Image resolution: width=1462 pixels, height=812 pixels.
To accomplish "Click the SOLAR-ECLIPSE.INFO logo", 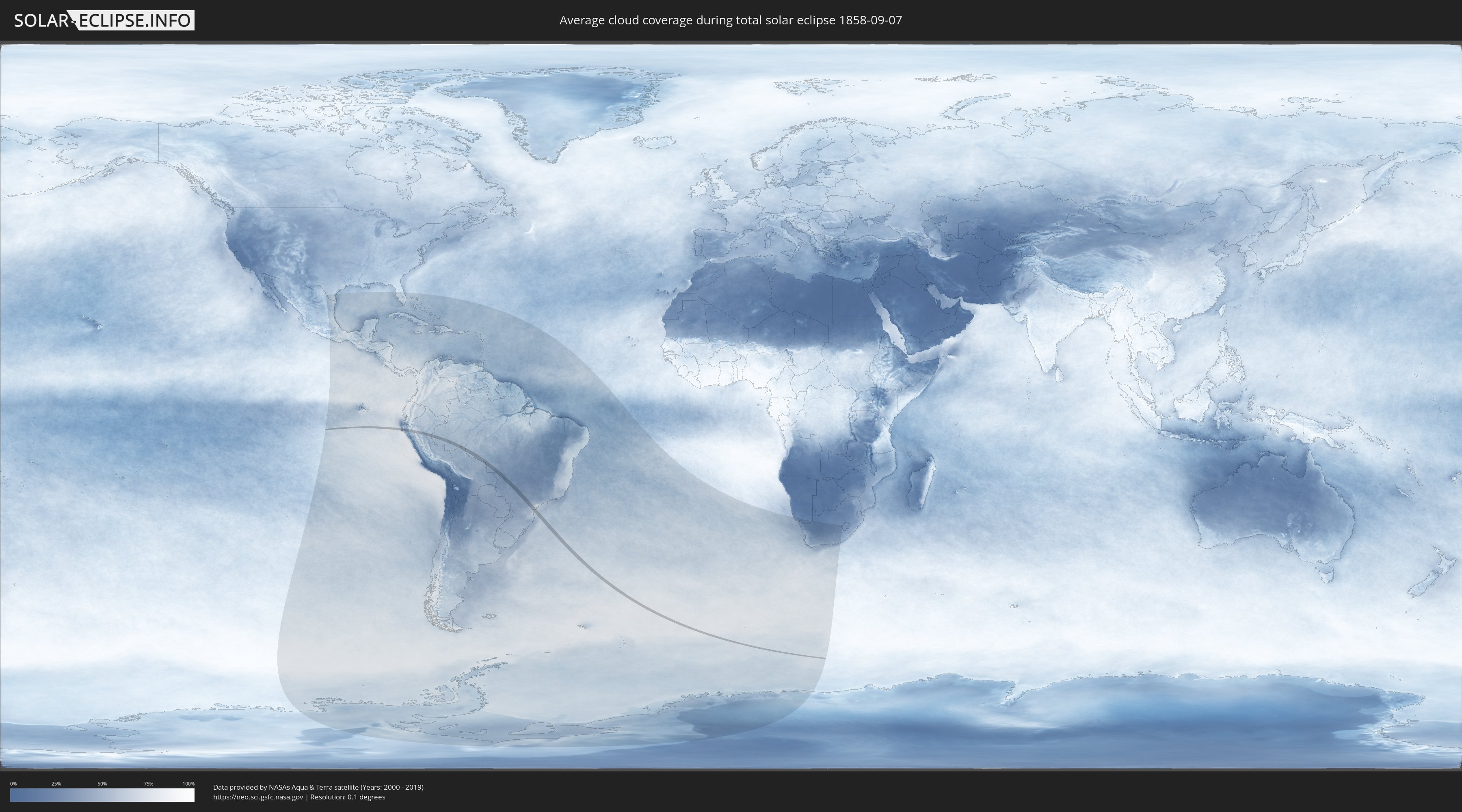I will pos(104,20).
